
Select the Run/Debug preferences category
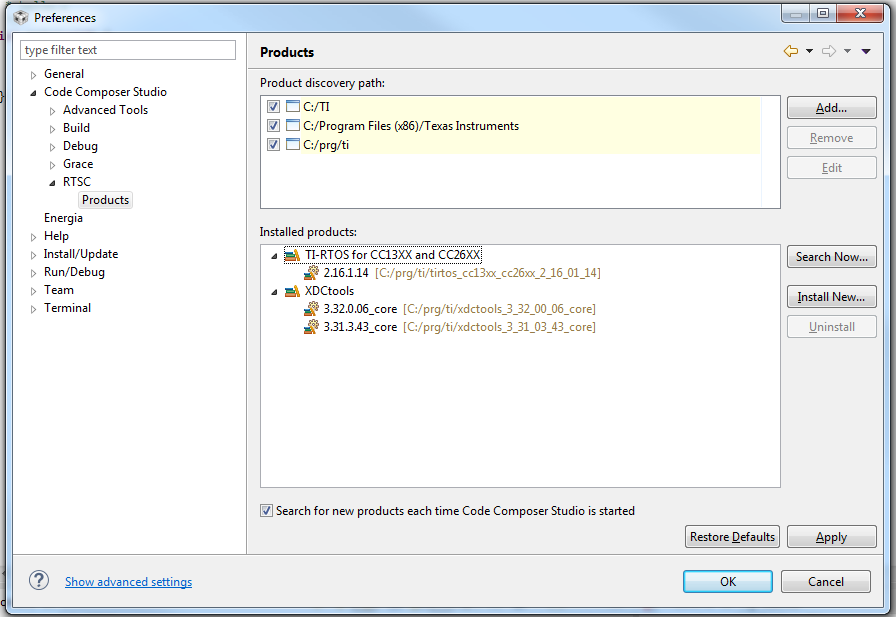[x=74, y=272]
